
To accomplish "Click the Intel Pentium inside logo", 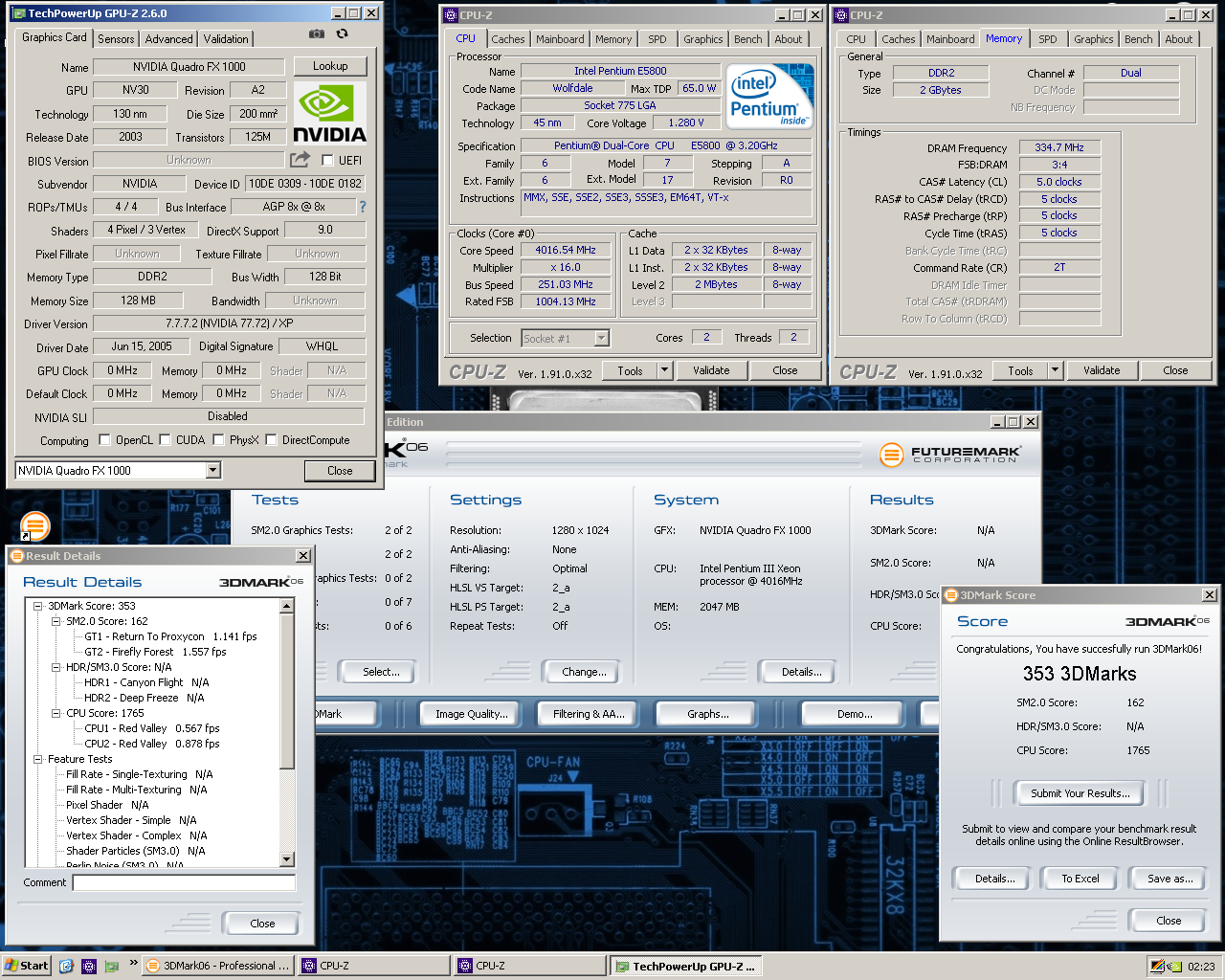I will (769, 96).
